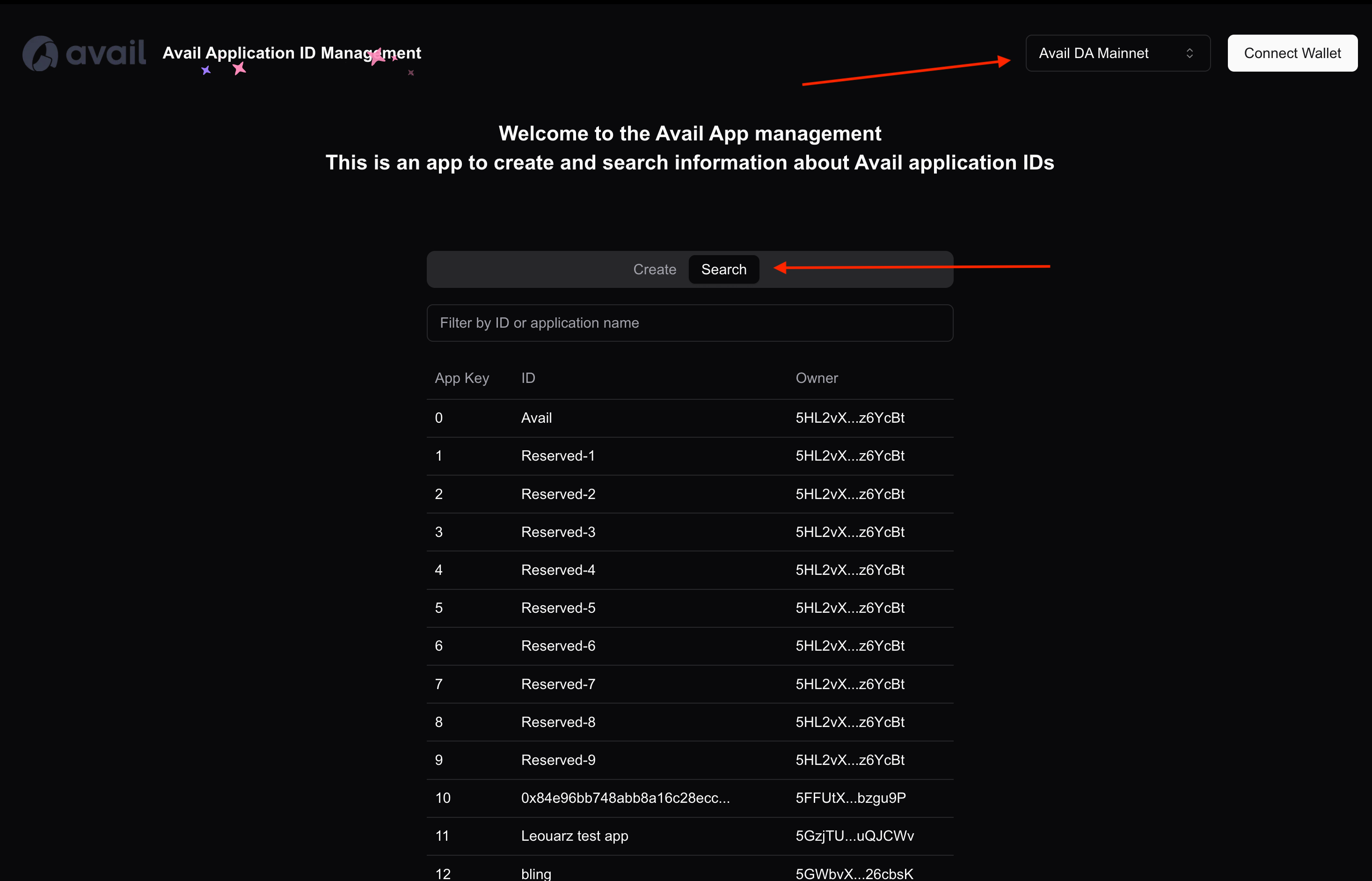Screen dimensions: 1372x881
Task: Click the Reserved-5 application entry
Action: click(x=558, y=608)
